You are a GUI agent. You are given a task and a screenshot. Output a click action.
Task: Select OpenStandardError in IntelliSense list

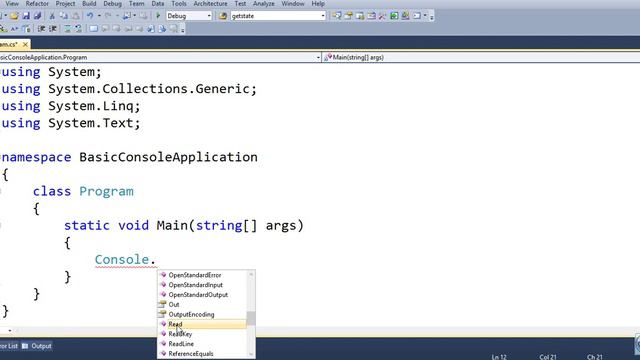pyautogui.click(x=202, y=275)
